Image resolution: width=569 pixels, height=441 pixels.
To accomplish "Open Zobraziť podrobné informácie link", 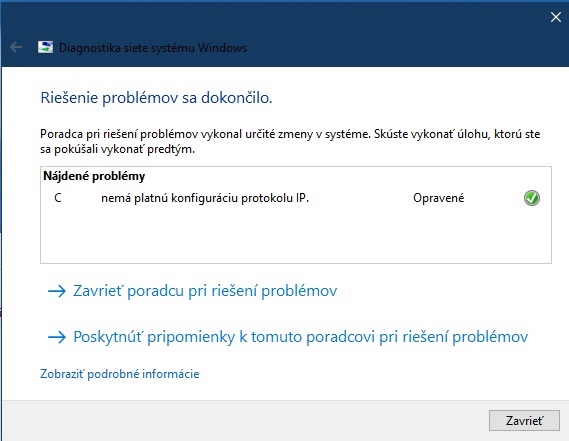I will [120, 374].
